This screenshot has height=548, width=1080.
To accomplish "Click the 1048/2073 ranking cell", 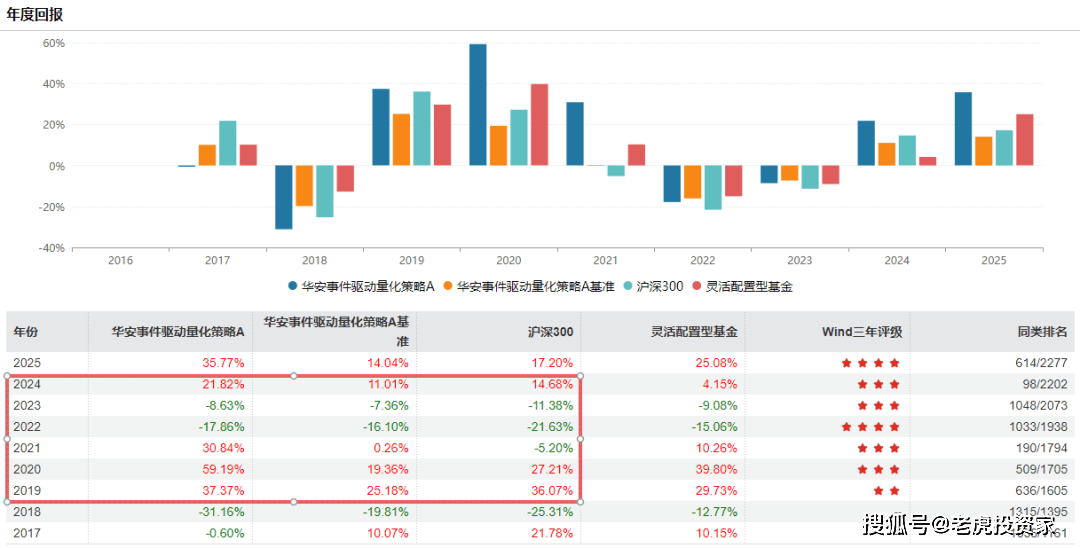I will coord(1037,405).
